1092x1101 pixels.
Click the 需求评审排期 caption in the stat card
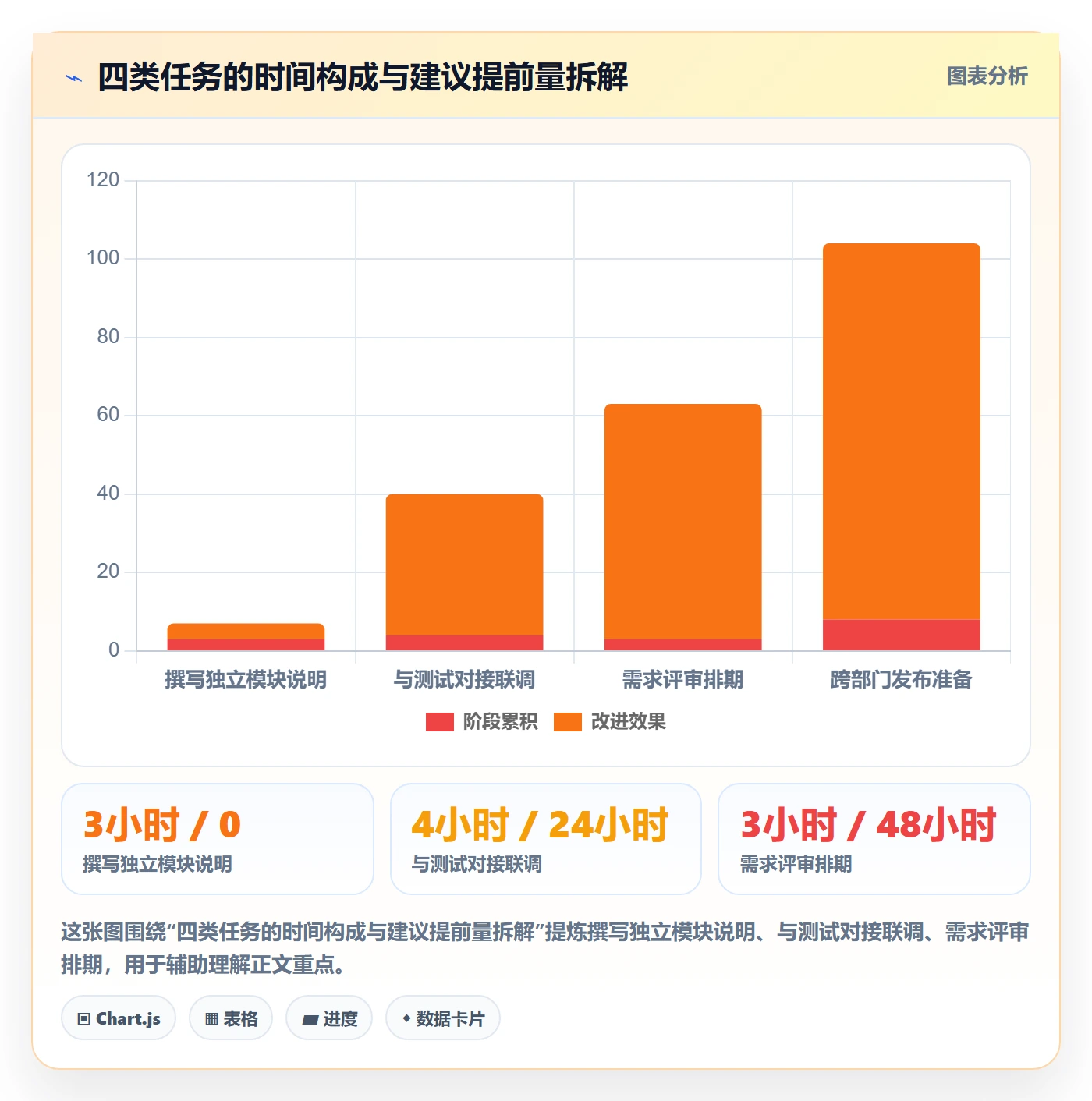tap(796, 864)
